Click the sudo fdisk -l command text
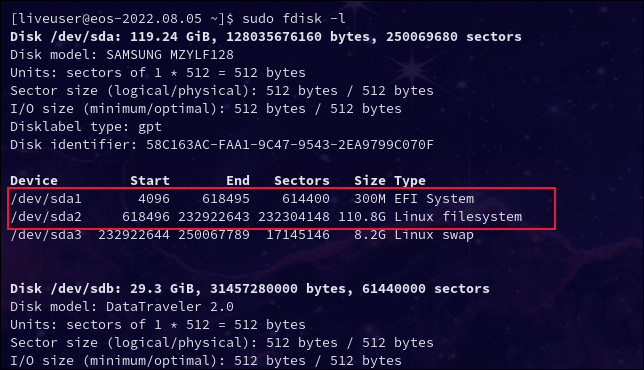This screenshot has width=644, height=370. tap(294, 18)
